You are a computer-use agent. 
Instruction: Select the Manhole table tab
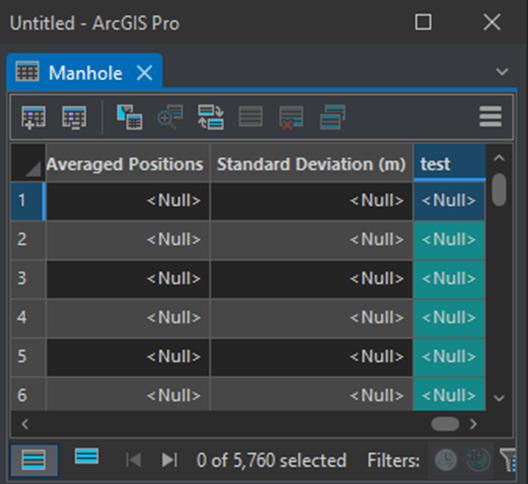point(85,73)
